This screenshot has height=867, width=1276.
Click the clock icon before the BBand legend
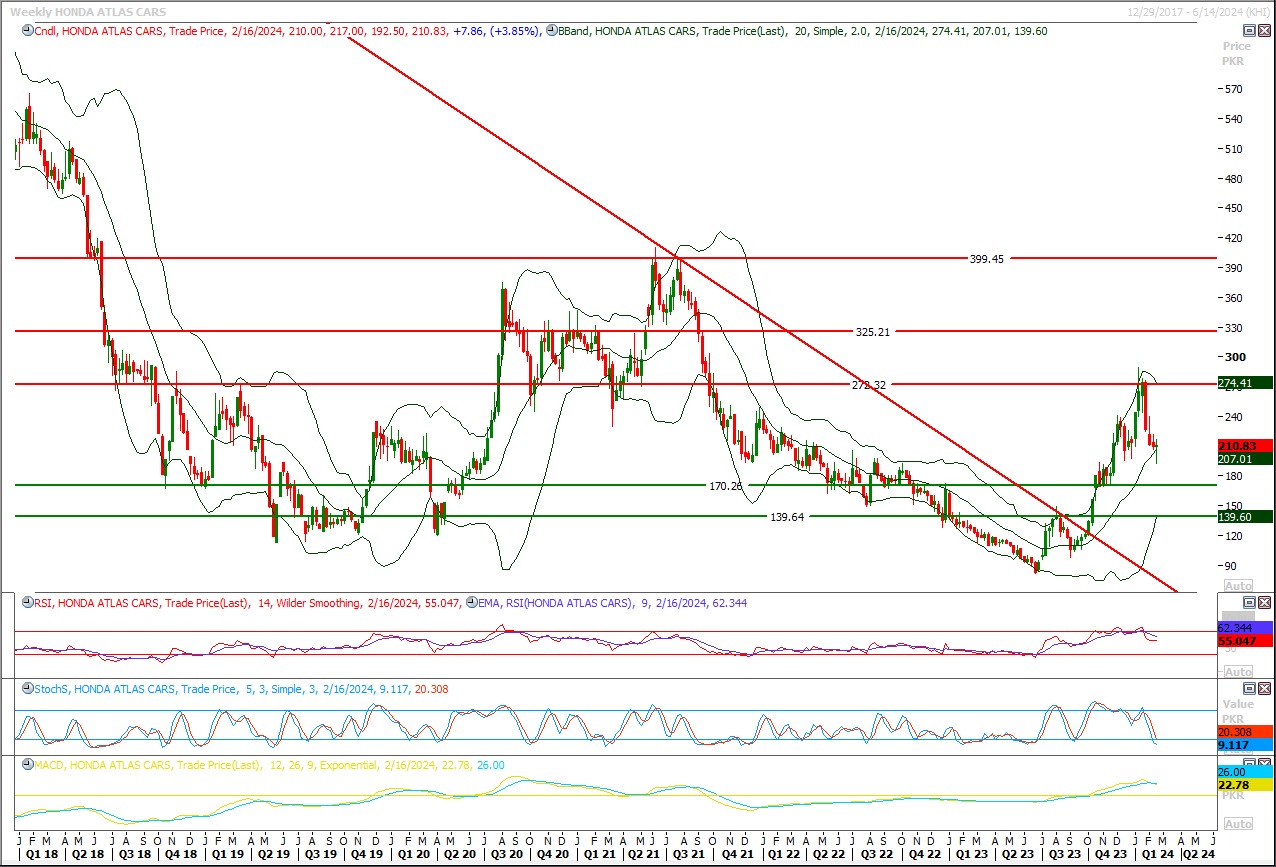552,31
